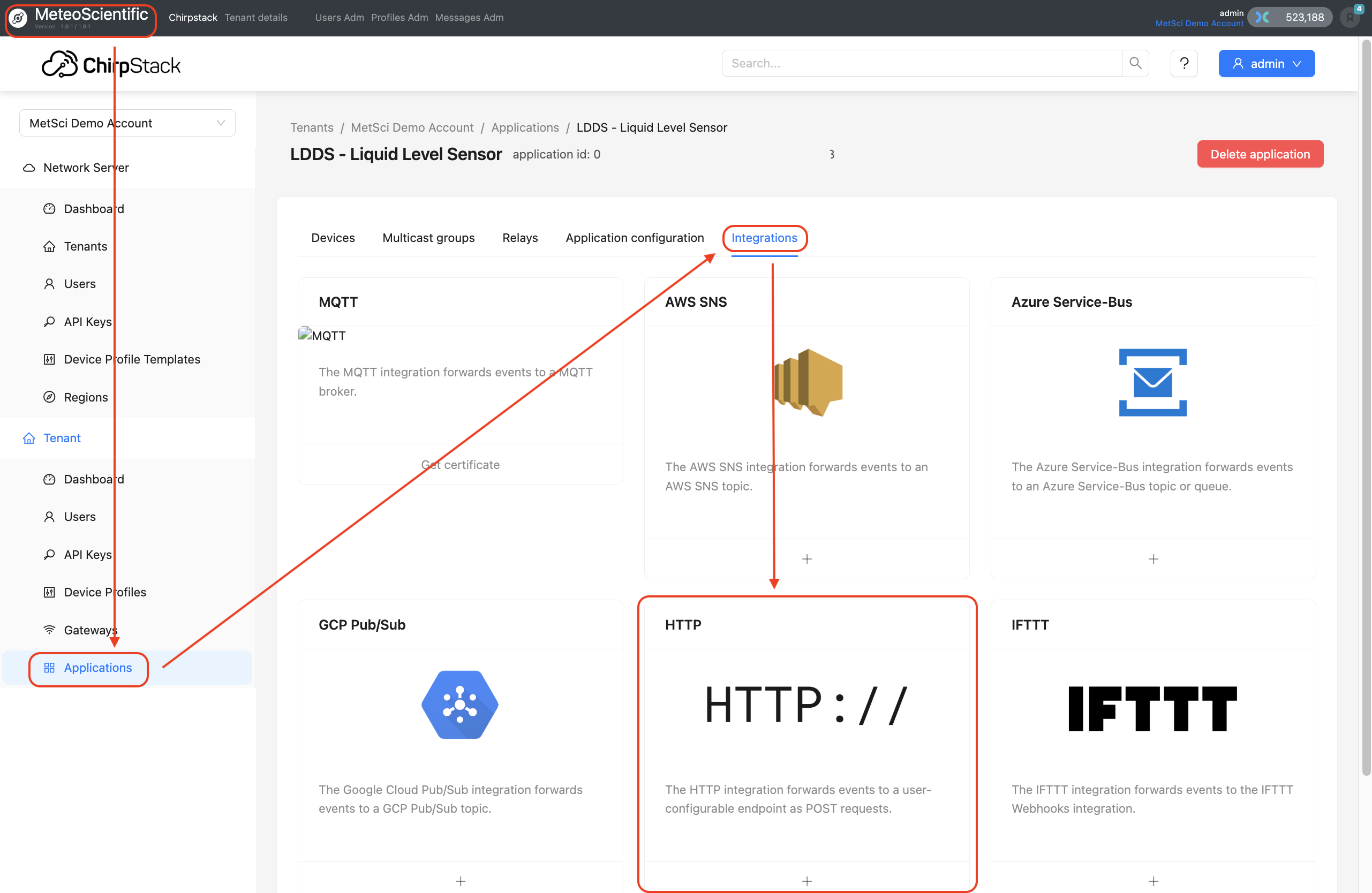Open help with question mark icon
Viewport: 1372px width, 893px height.
[1184, 63]
